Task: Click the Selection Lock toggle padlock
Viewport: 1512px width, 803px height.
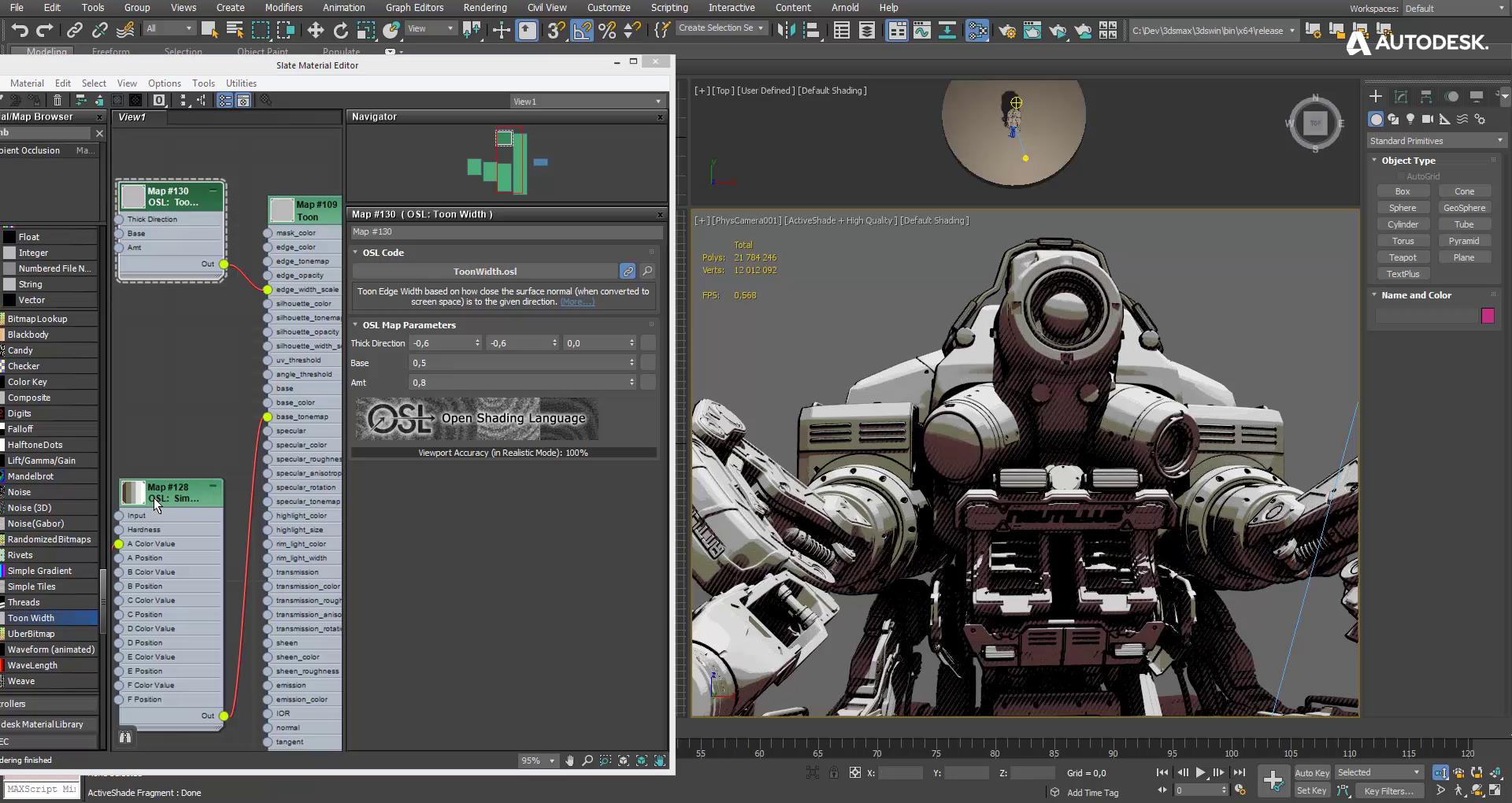Action: tap(833, 773)
